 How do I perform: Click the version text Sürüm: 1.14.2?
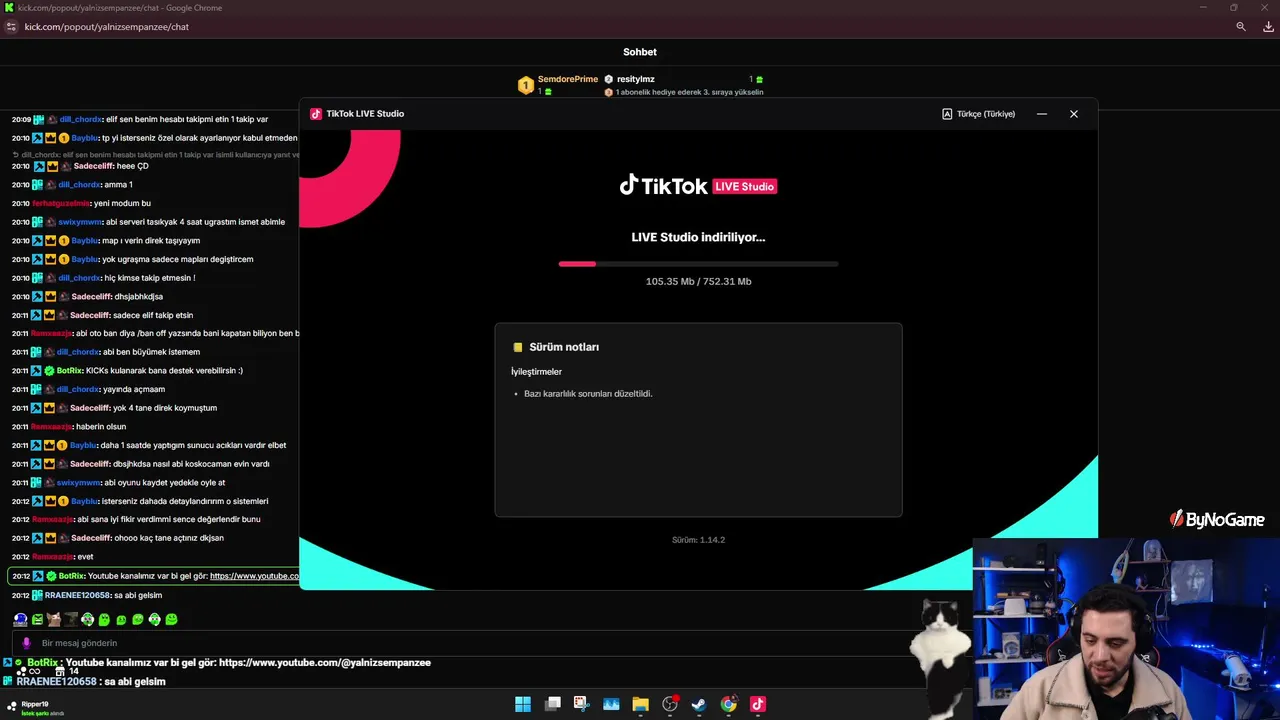698,540
